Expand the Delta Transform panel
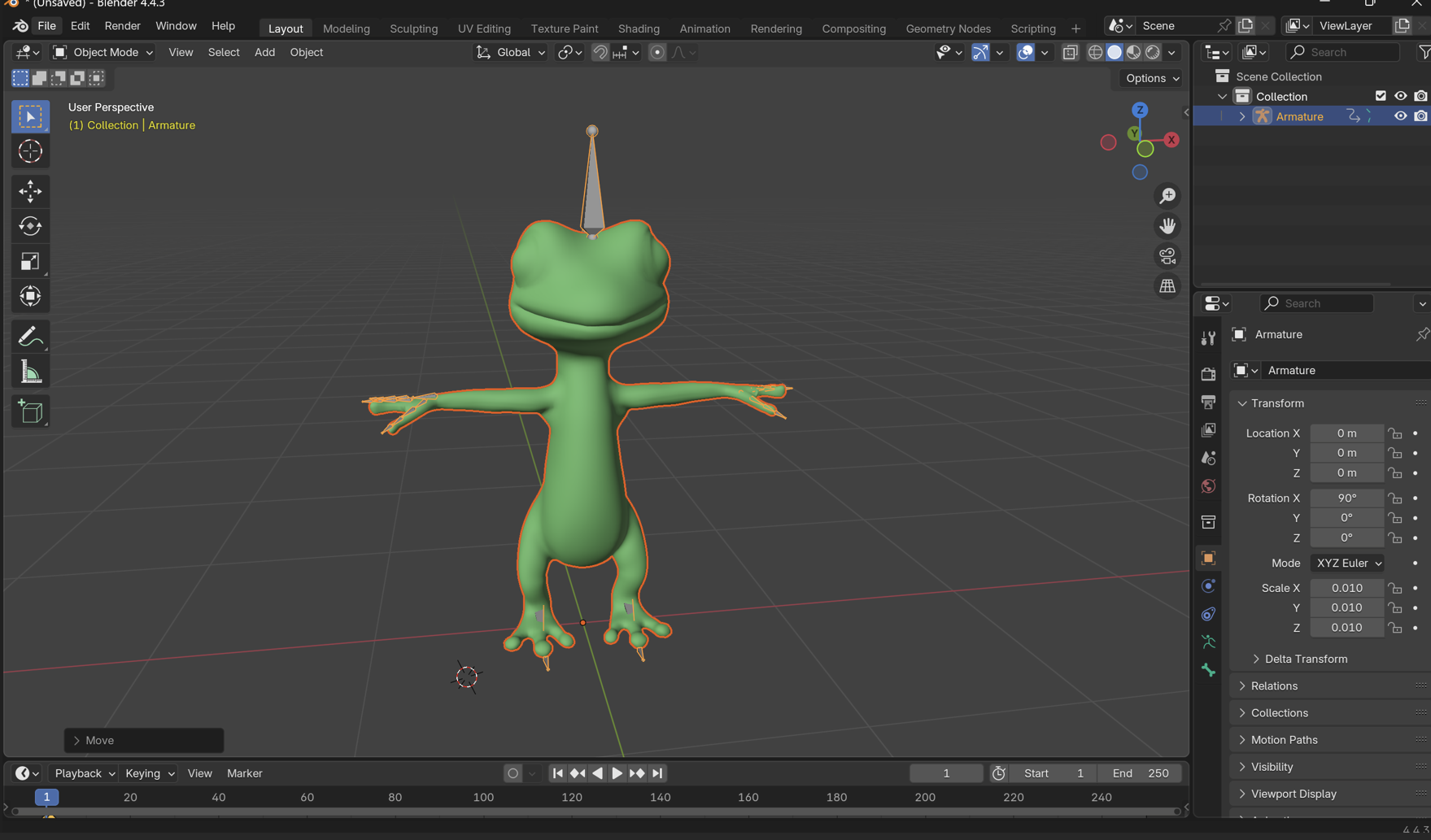The height and width of the screenshot is (840, 1431). pyautogui.click(x=1305, y=659)
